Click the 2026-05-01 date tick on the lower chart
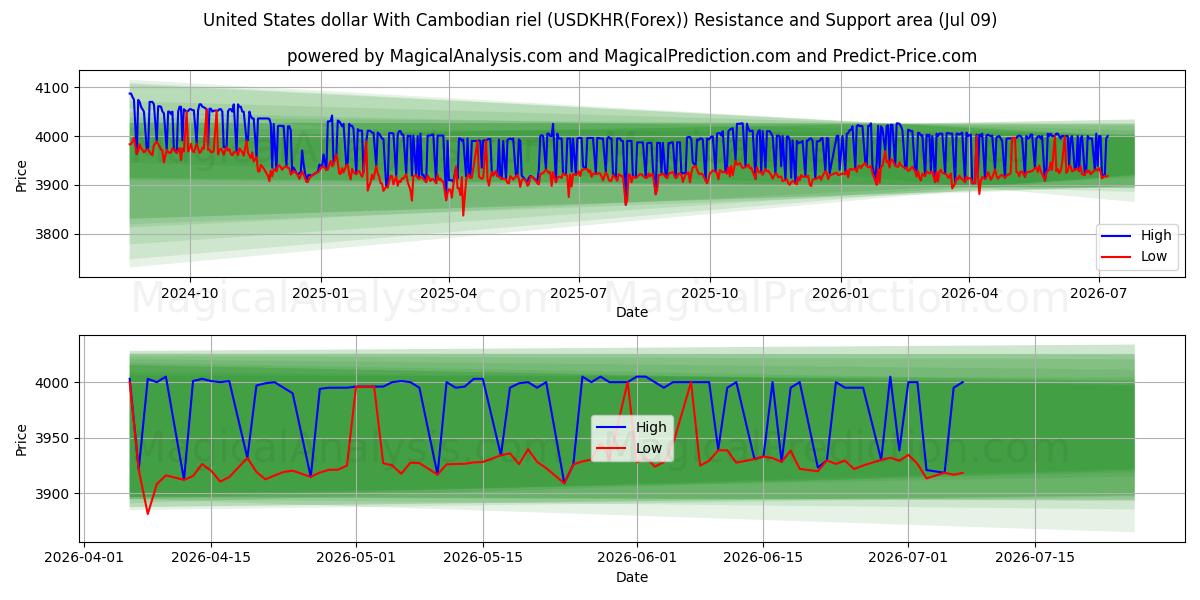 click(356, 558)
